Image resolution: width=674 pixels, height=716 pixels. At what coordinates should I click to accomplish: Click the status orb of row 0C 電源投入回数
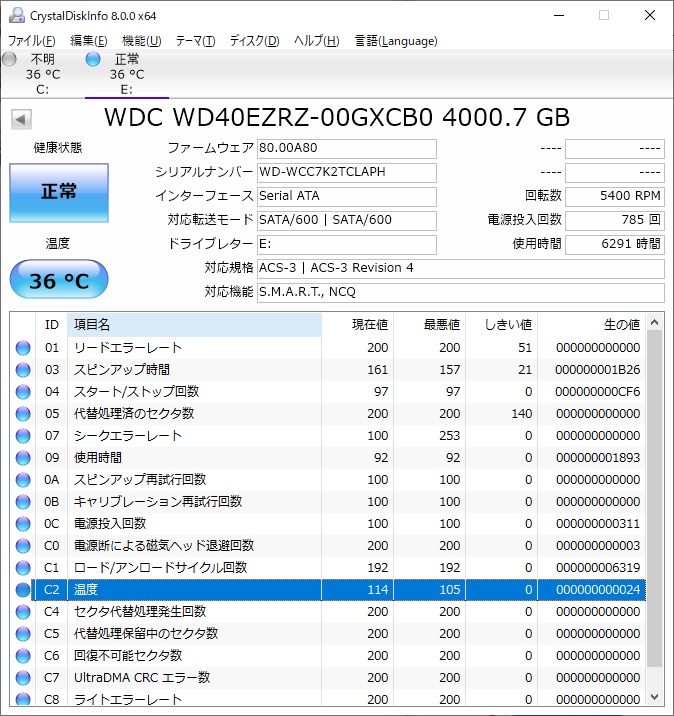[x=23, y=524]
